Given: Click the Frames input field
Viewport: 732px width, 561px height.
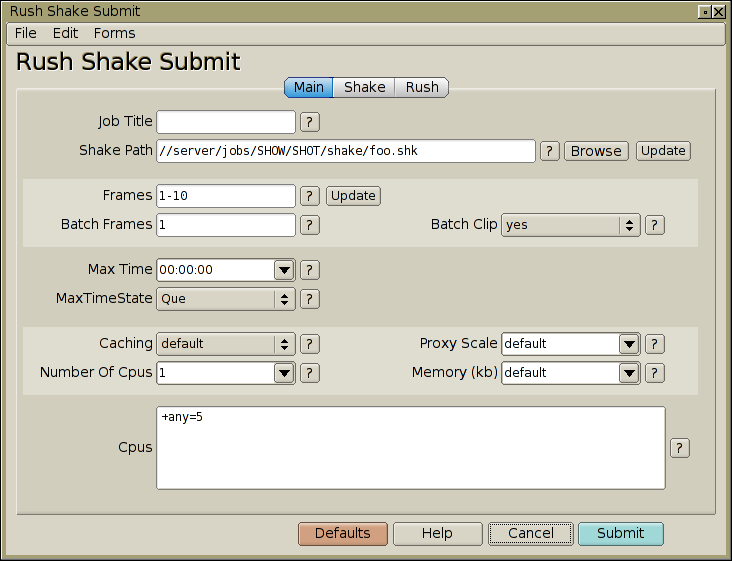Looking at the screenshot, I should [225, 196].
